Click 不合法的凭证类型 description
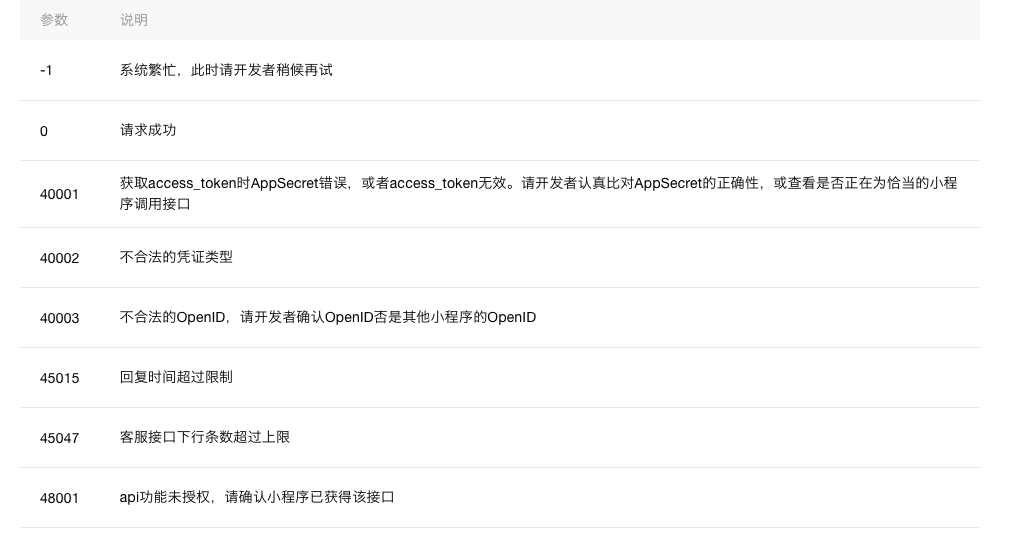Image resolution: width=1026 pixels, height=560 pixels. pos(176,257)
